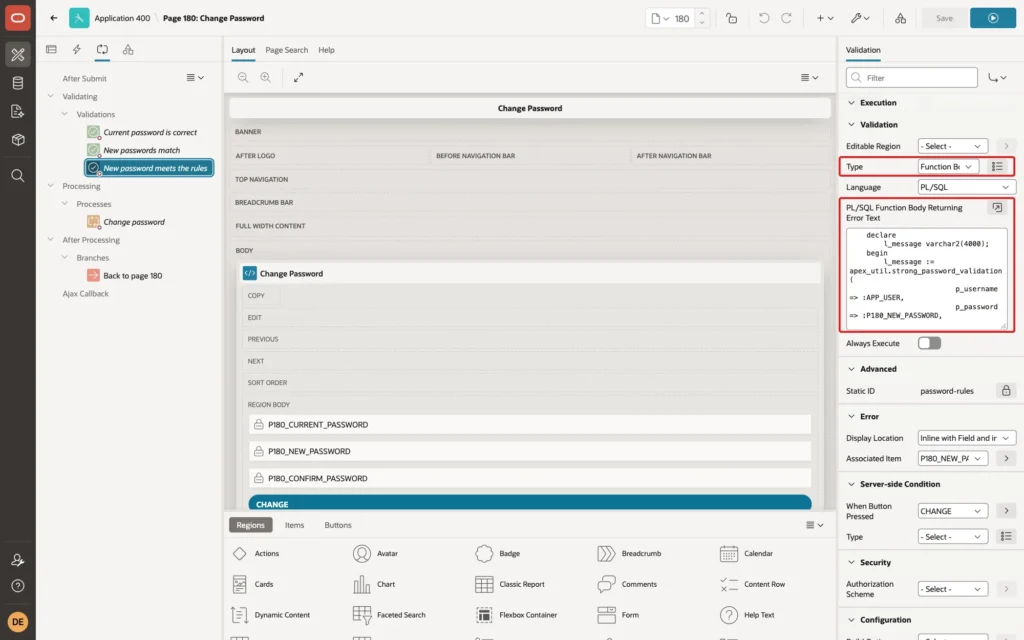Click the lock icon beside Static ID
Screen dimensions: 1024x640
[1006, 391]
